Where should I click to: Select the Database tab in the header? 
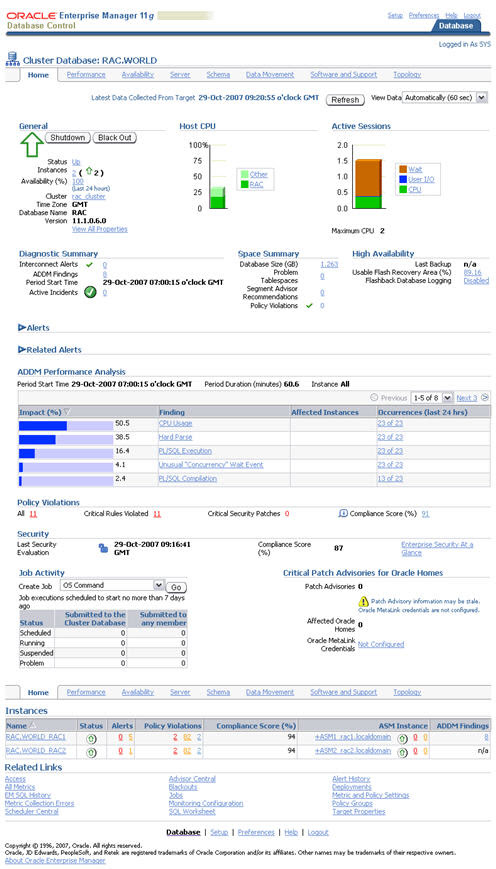click(x=456, y=25)
